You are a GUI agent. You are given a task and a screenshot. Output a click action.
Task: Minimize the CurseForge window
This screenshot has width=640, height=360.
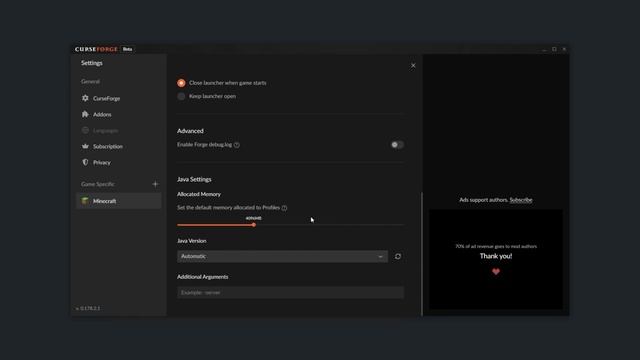point(544,49)
